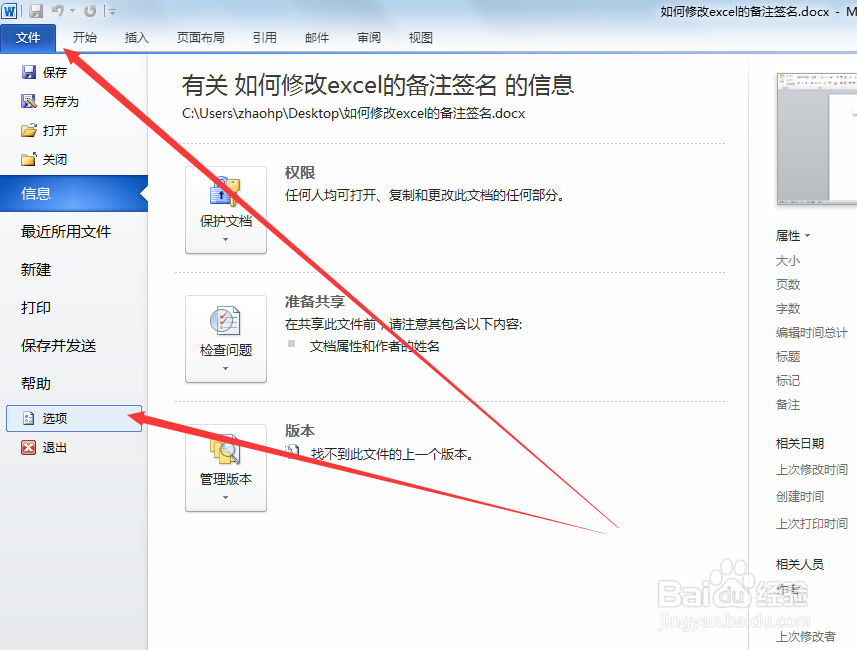Click the 关闭 folder icon in sidebar
Screen dimensions: 857x650
coord(28,159)
